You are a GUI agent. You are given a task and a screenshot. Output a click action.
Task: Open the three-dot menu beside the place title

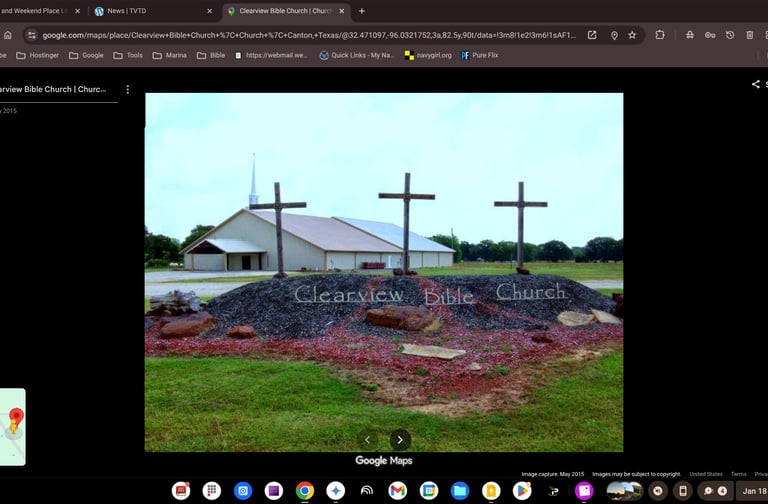tap(127, 90)
